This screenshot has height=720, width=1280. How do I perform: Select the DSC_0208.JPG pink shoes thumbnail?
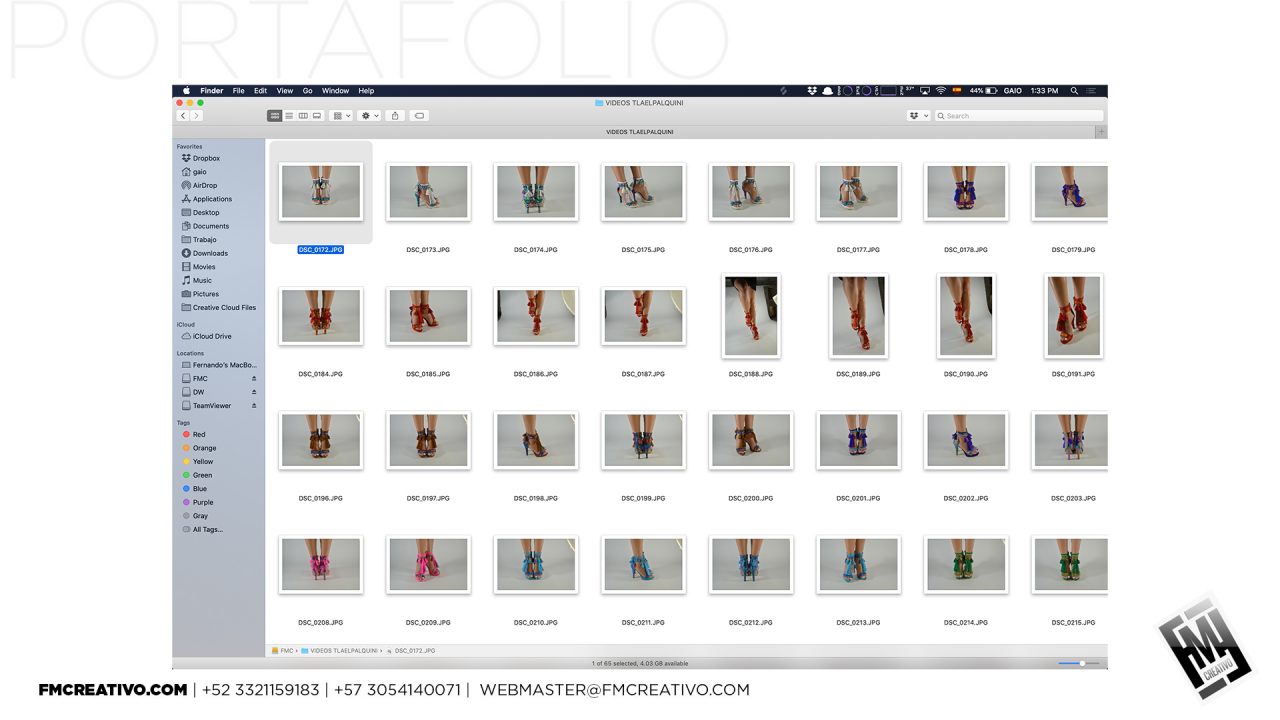coord(321,565)
